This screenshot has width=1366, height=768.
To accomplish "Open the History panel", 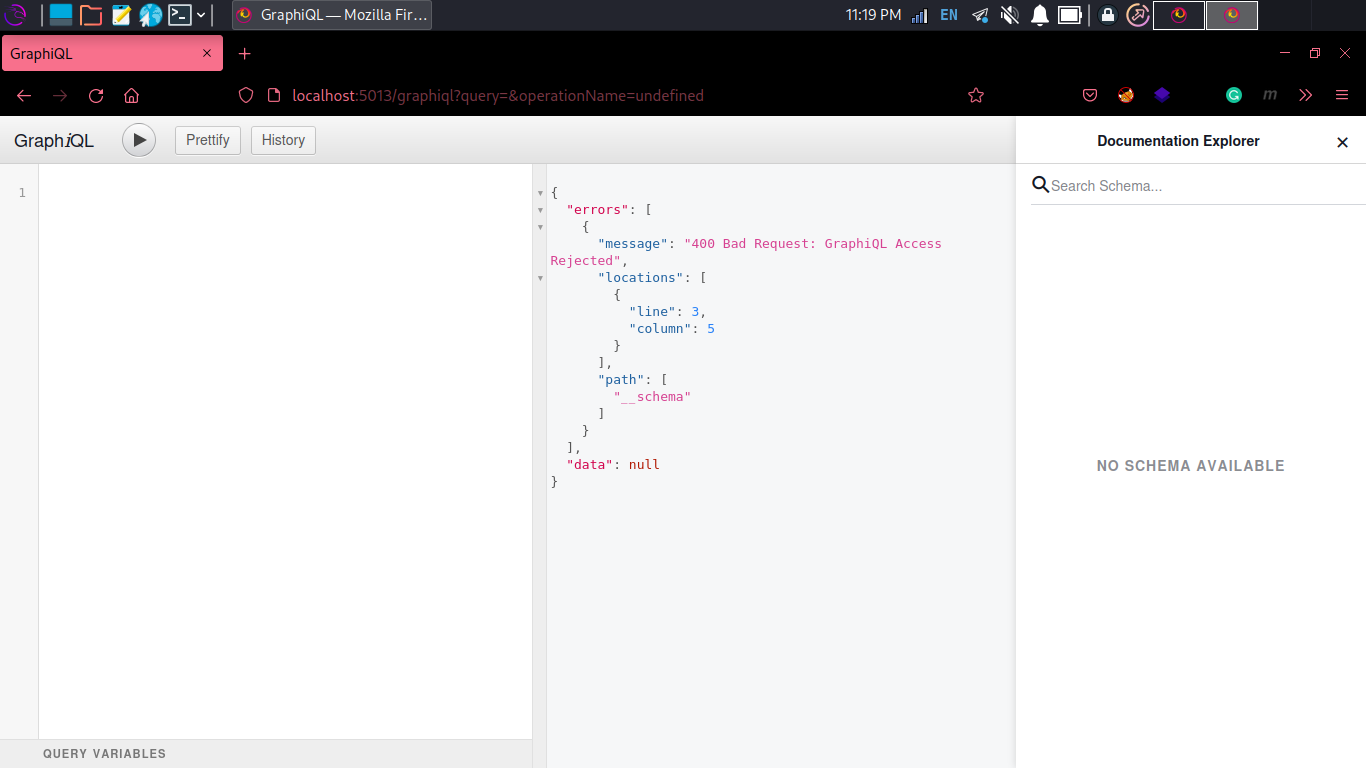I will [x=283, y=140].
